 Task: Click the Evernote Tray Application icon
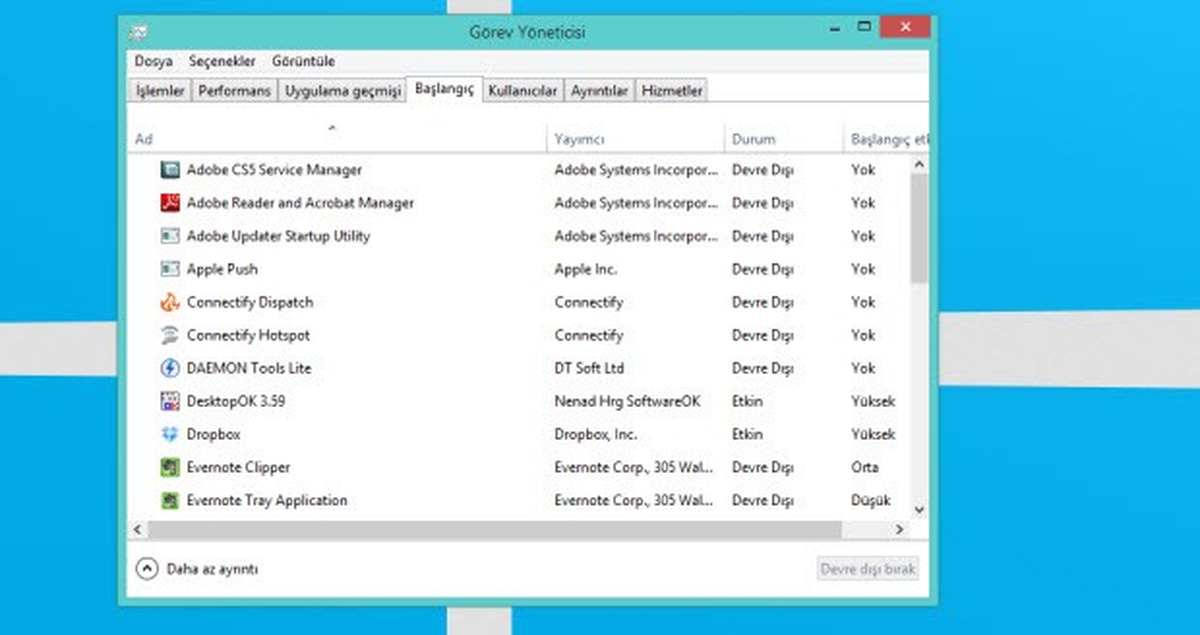point(169,500)
